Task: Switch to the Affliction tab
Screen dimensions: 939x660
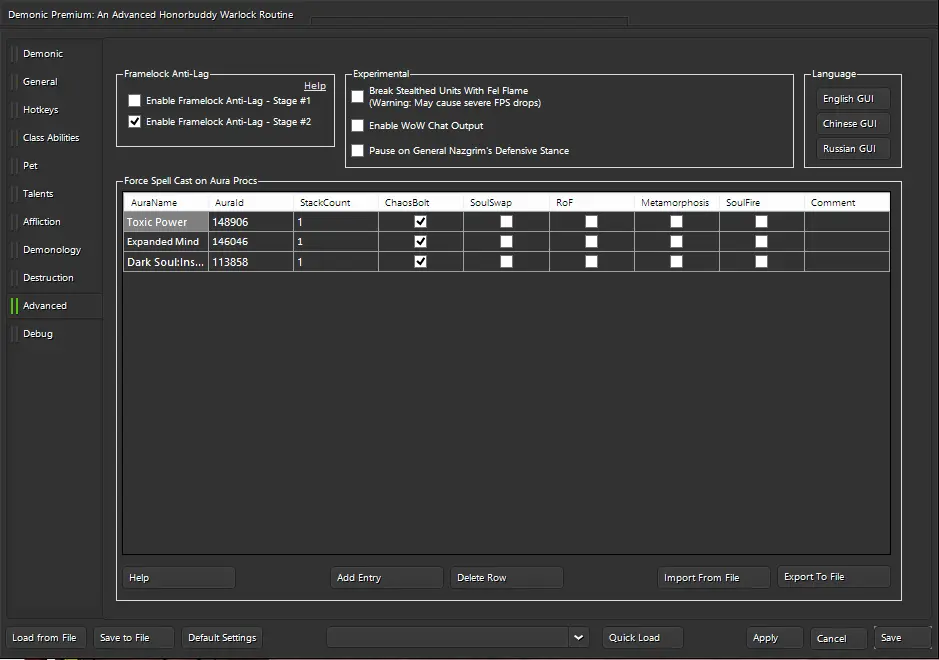Action: pyautogui.click(x=54, y=222)
